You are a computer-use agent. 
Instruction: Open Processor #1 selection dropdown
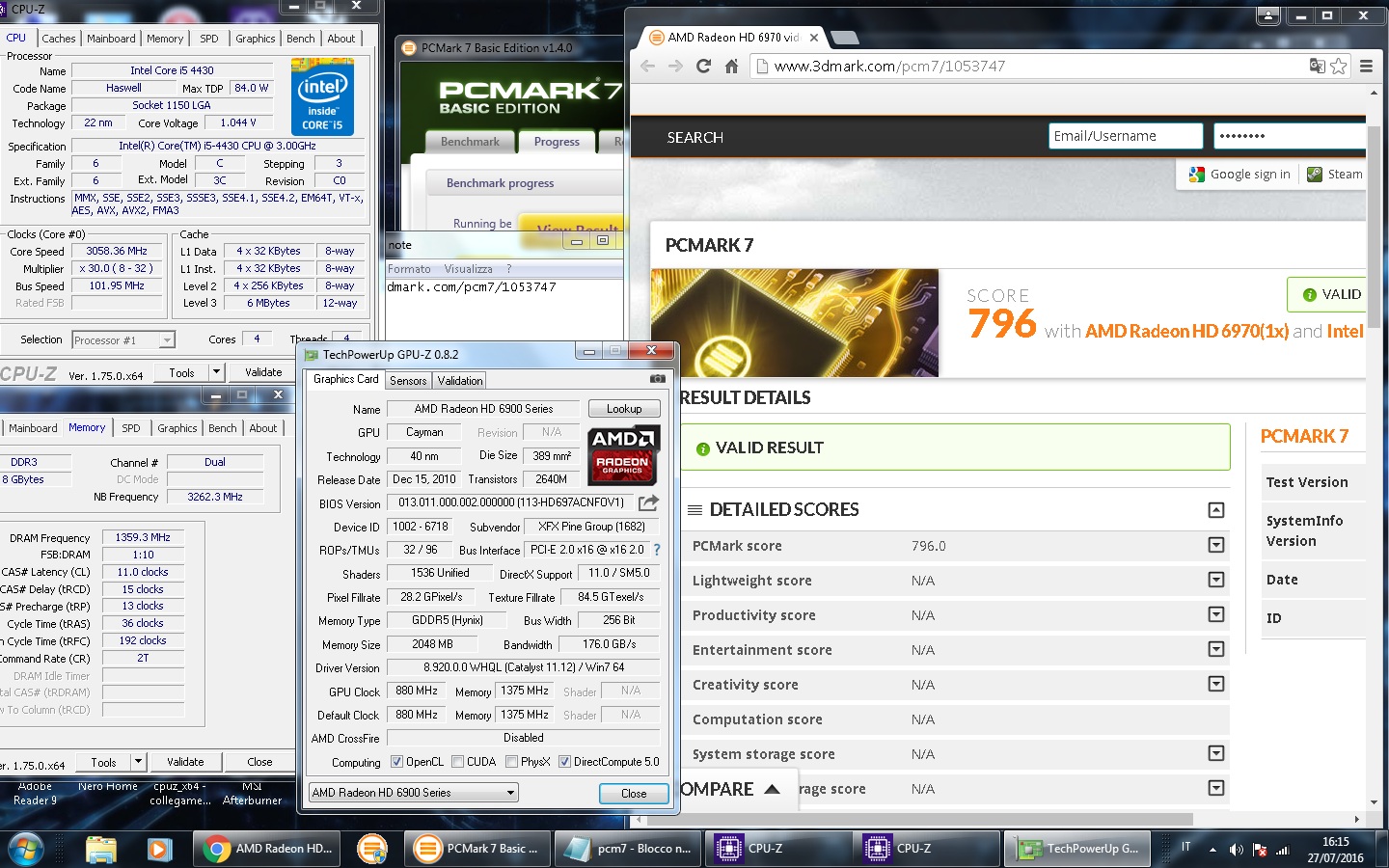[123, 339]
